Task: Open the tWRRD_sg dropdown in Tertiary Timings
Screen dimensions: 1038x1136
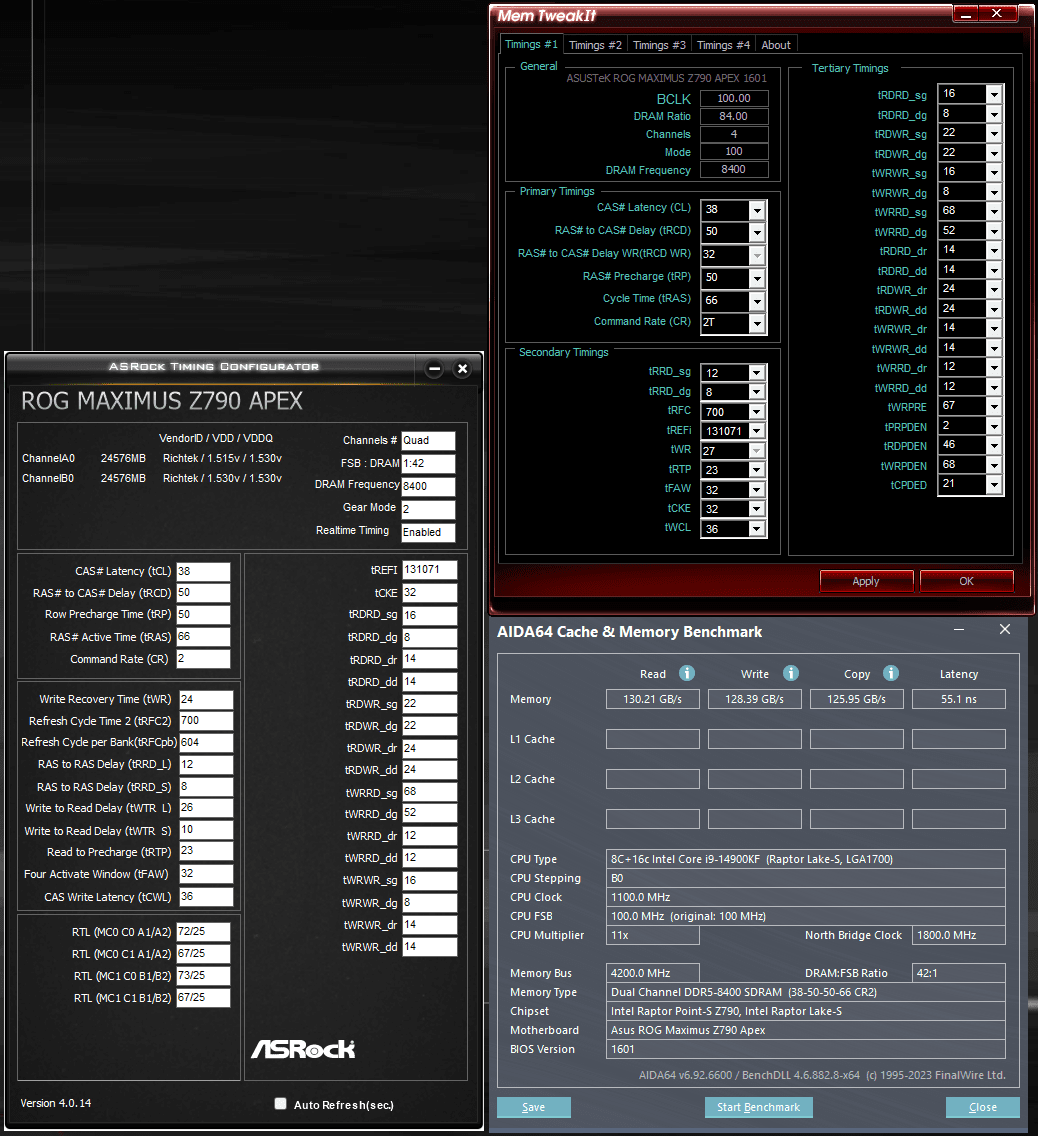Action: 995,212
